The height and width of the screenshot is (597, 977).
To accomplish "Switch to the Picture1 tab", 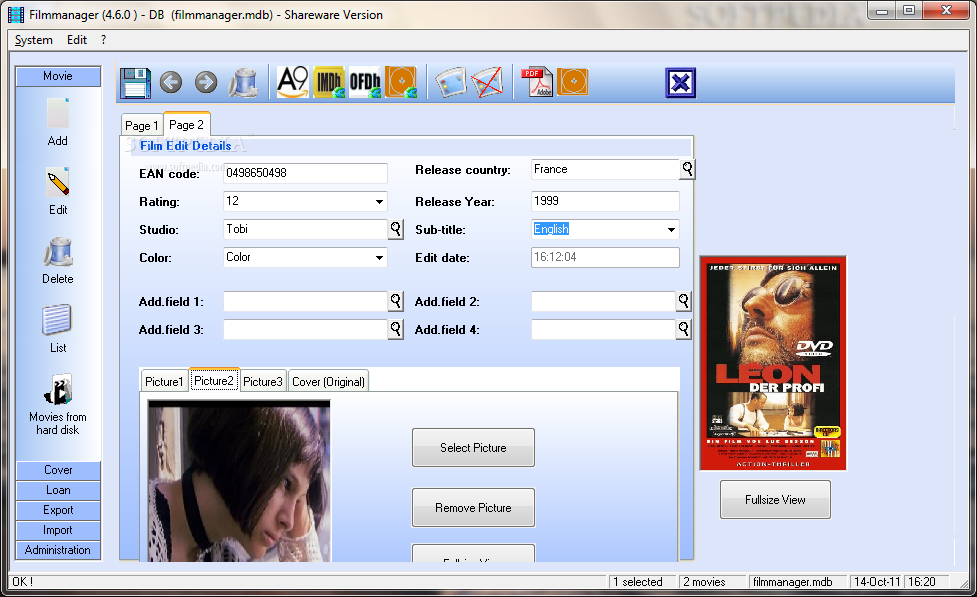I will tap(164, 381).
